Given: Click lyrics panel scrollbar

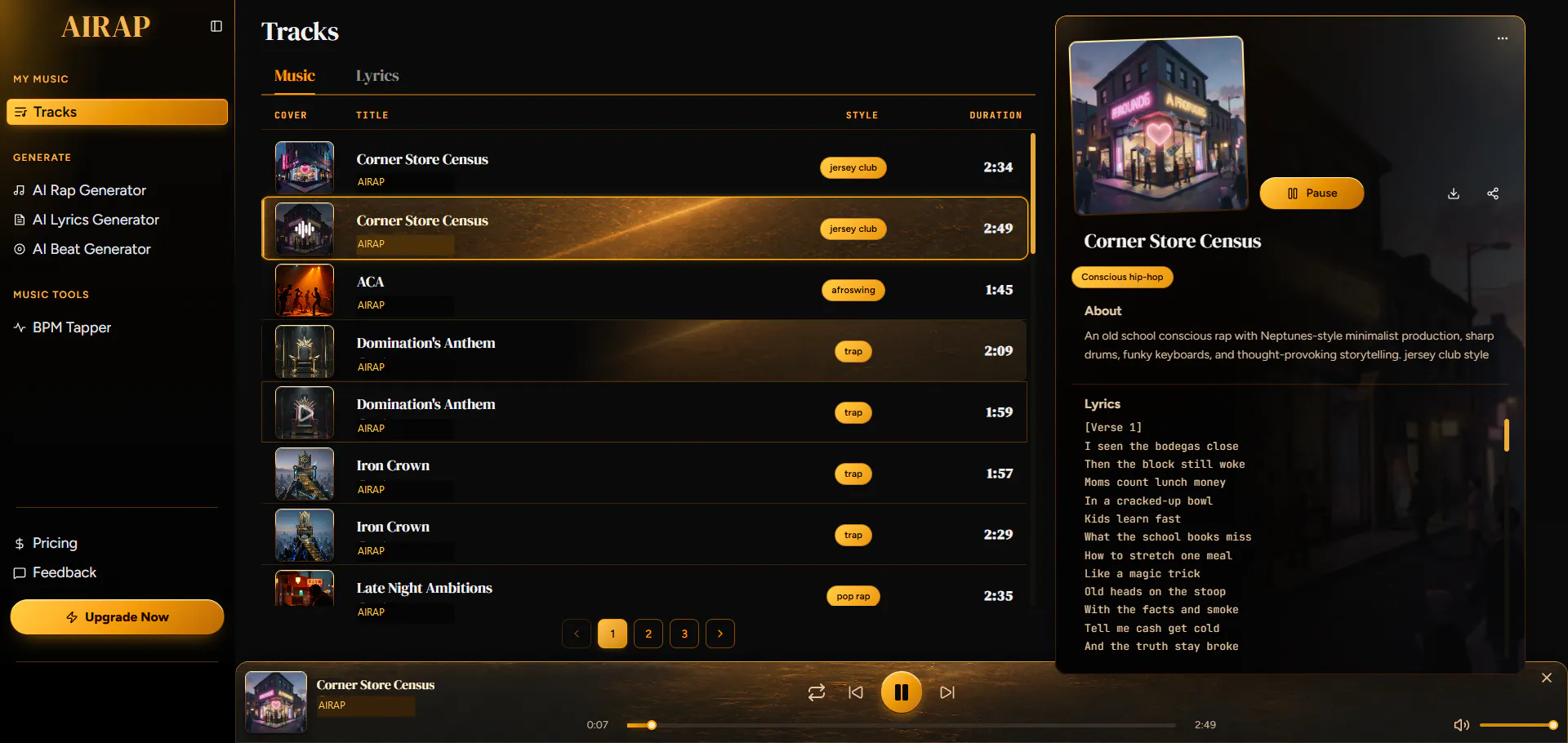Looking at the screenshot, I should 1507,435.
